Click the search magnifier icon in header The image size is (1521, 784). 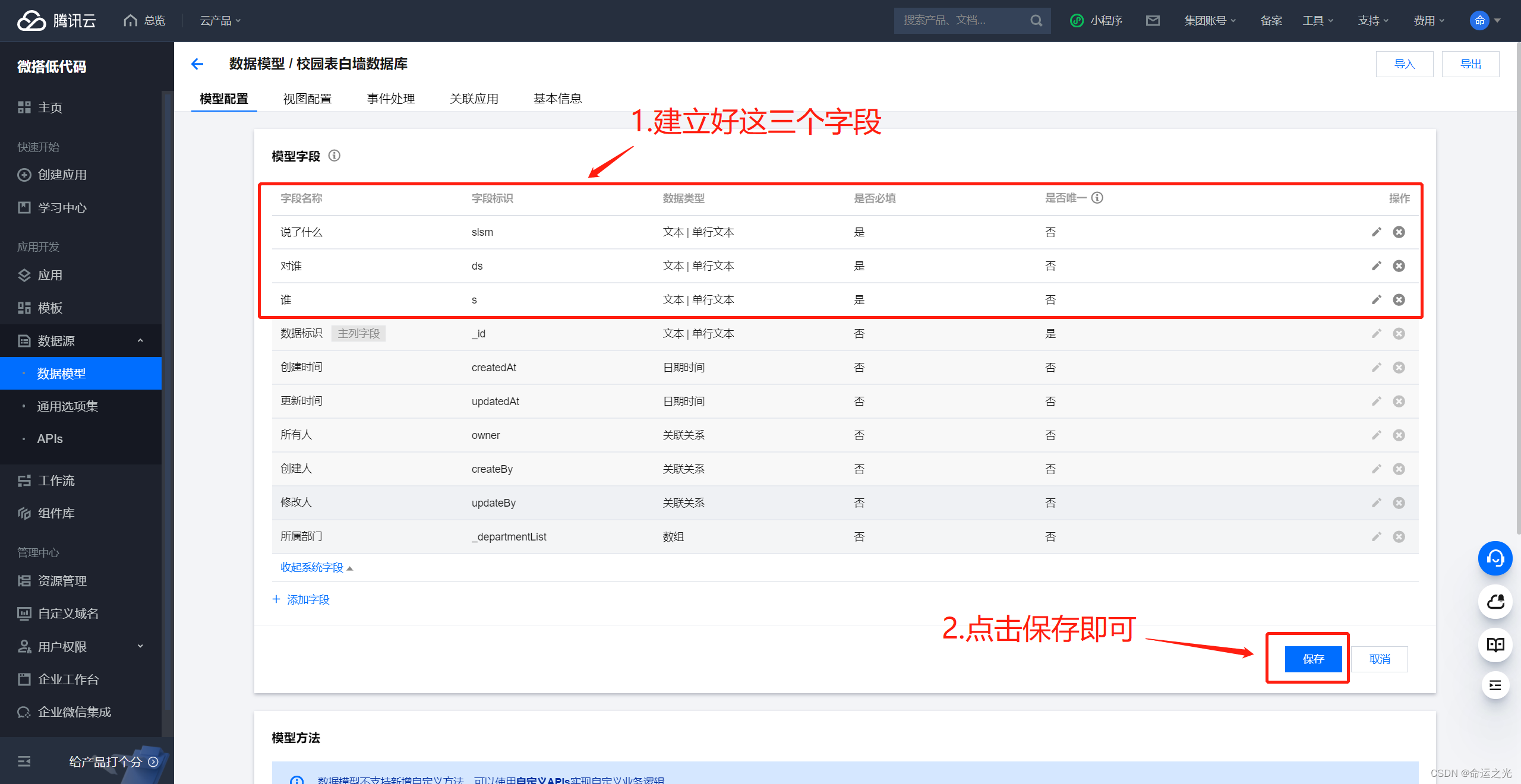(1036, 21)
